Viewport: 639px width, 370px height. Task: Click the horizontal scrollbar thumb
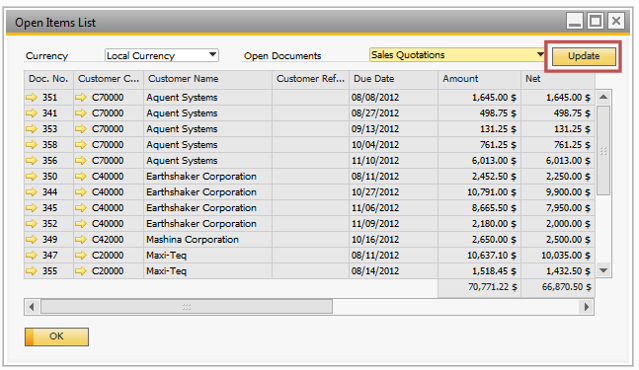coord(187,307)
